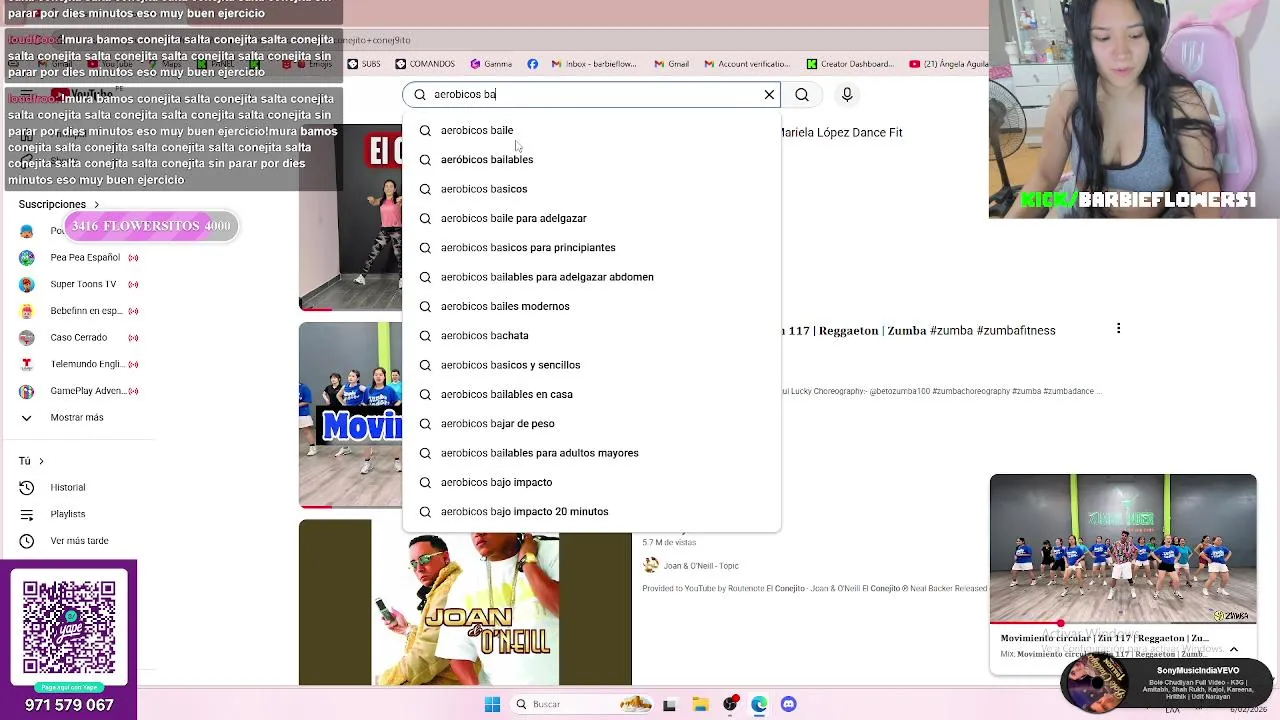Viewport: 1280px width, 720px height.
Task: Open Discord from taskbar
Action: point(789,704)
